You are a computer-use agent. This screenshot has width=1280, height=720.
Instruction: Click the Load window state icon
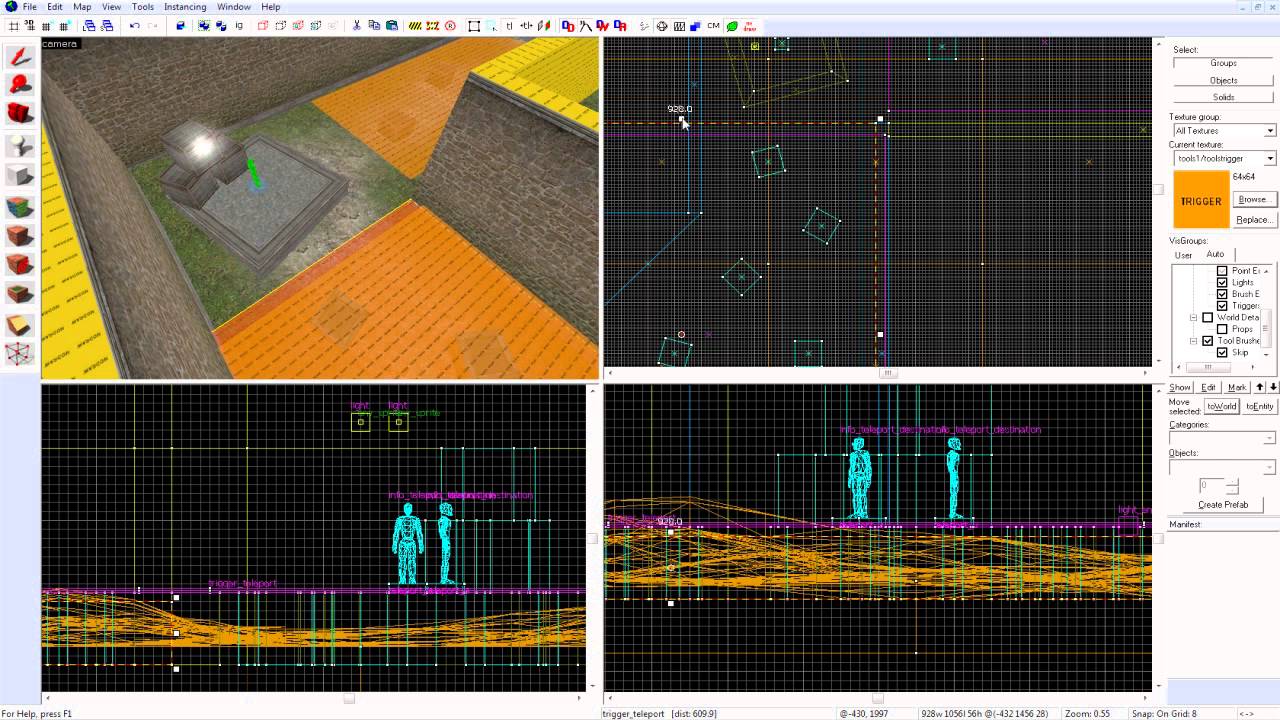coord(89,26)
